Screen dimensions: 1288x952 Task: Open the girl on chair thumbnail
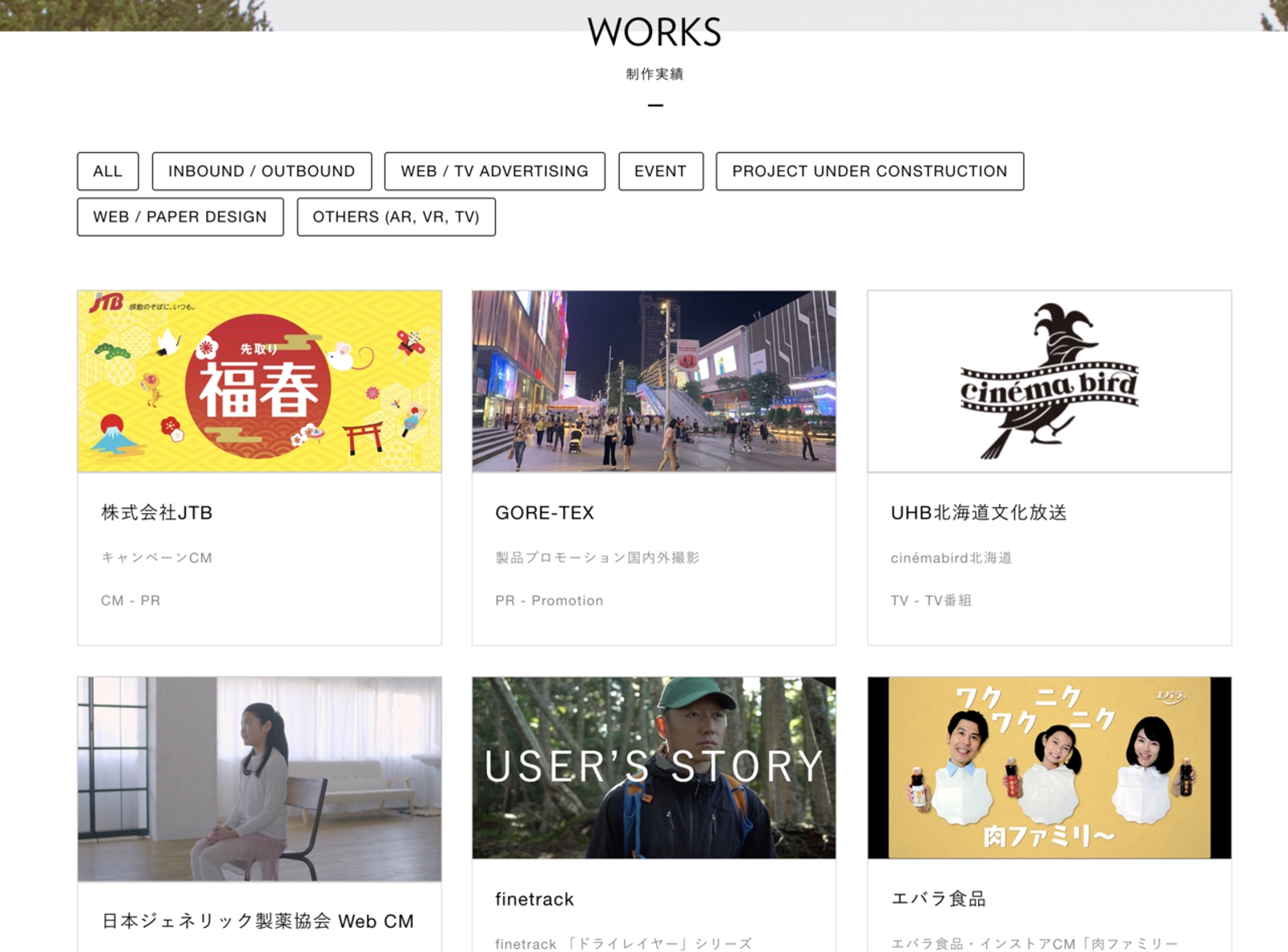tap(259, 779)
